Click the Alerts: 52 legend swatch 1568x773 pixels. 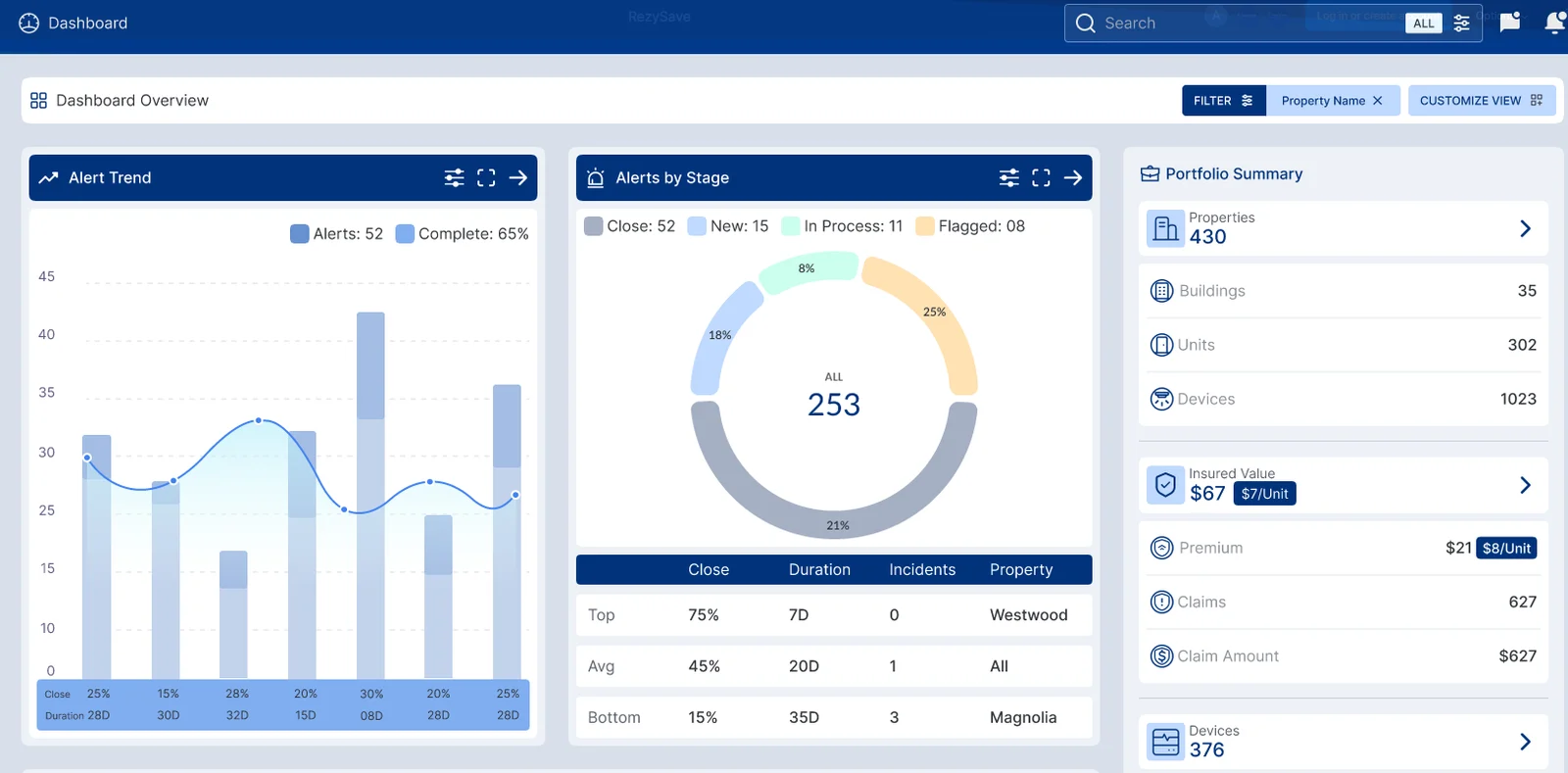coord(300,234)
